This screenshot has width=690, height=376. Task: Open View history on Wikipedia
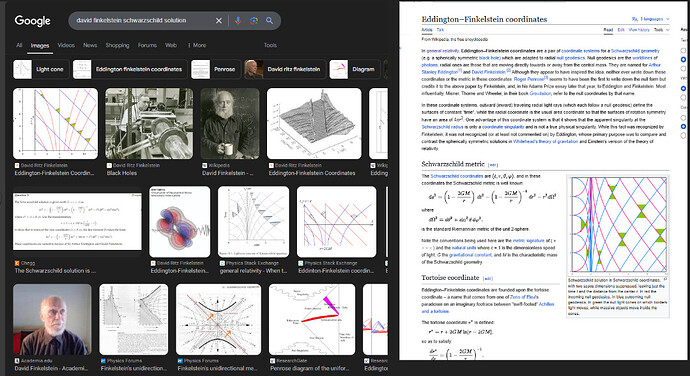pyautogui.click(x=639, y=30)
